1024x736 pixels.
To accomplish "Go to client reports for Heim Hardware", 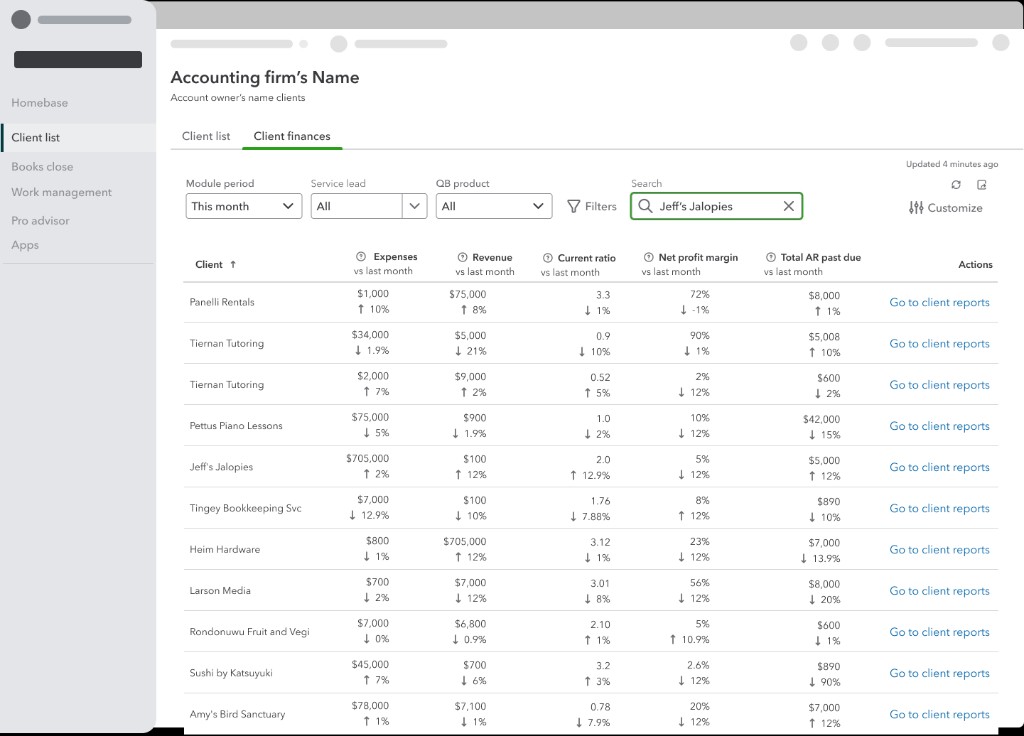I will [939, 550].
